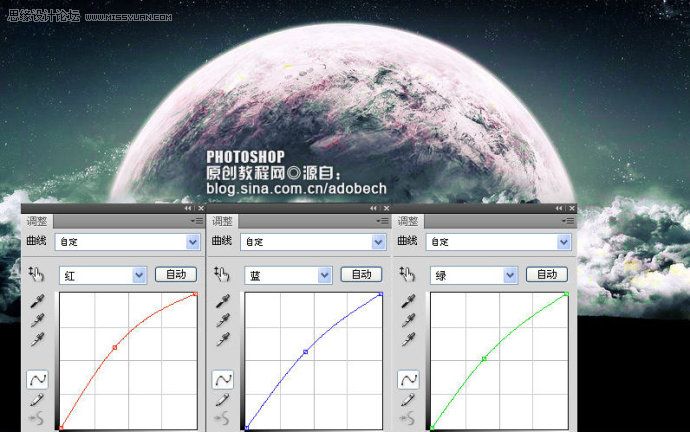Close the green curves panel
Screen dimensions: 690x432
(x=572, y=208)
